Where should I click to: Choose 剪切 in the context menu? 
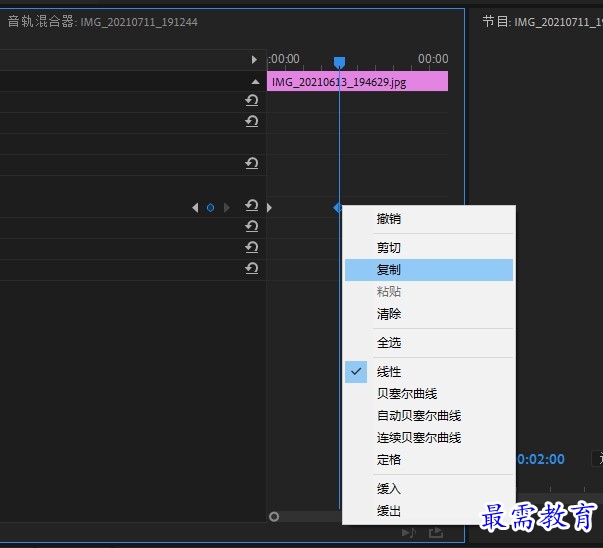point(429,248)
